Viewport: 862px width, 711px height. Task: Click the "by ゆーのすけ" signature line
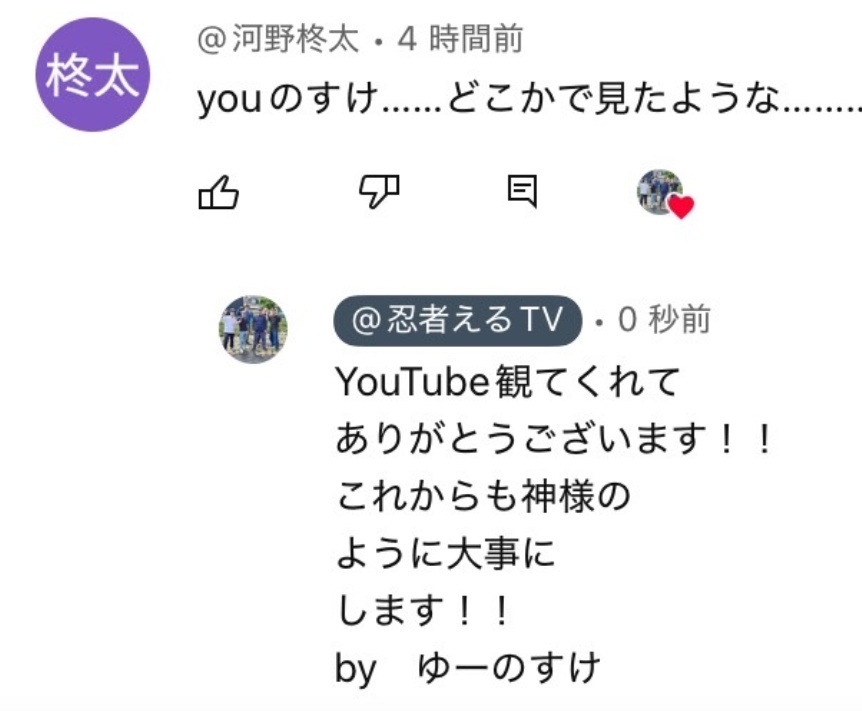(x=468, y=669)
